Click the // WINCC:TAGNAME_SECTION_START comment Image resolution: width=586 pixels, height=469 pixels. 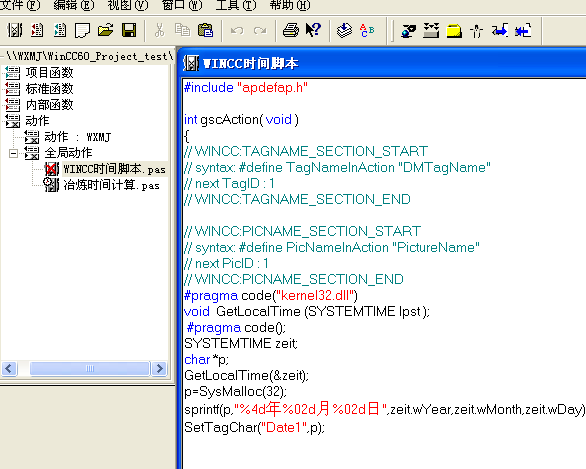(306, 151)
